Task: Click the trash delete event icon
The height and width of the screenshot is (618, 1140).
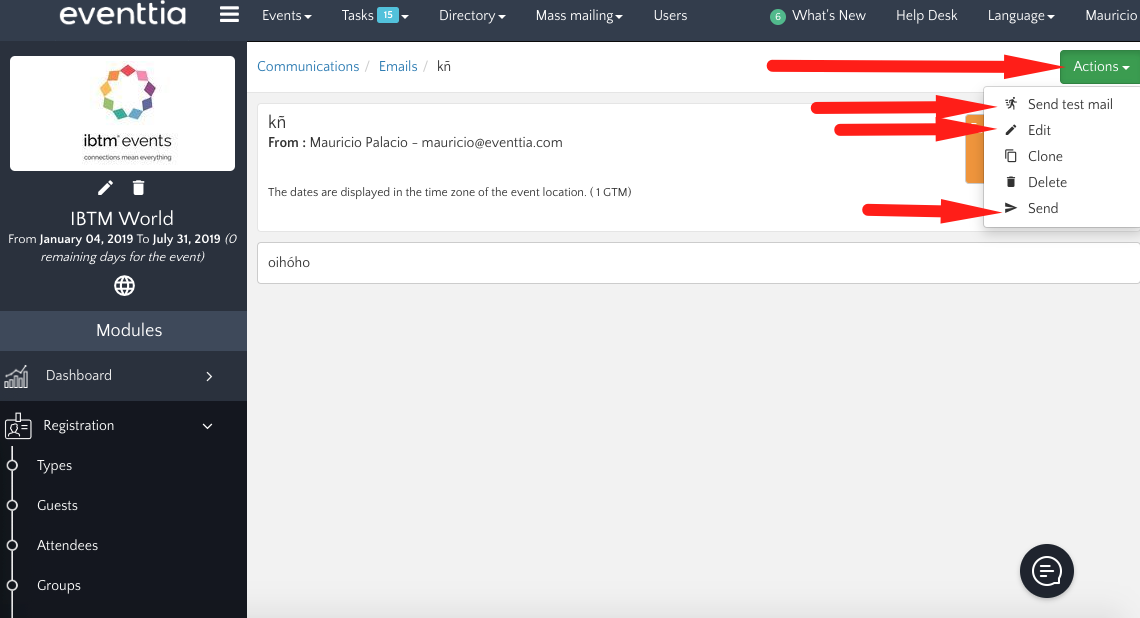Action: pyautogui.click(x=139, y=188)
